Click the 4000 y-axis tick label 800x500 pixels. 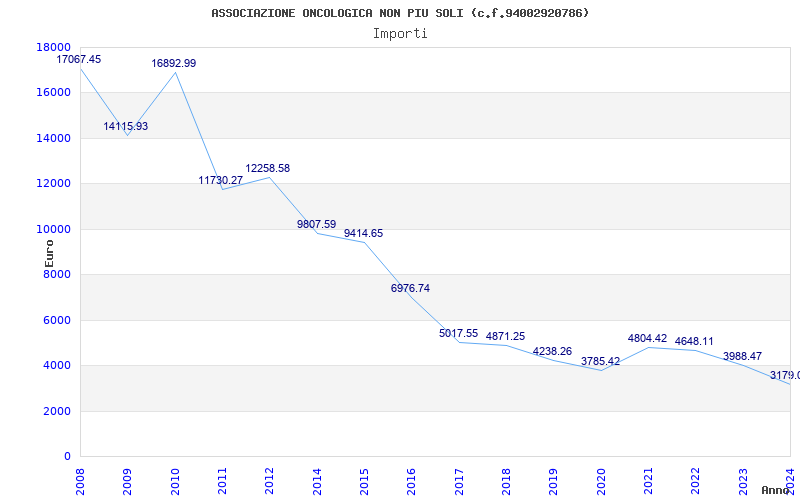[57, 366]
